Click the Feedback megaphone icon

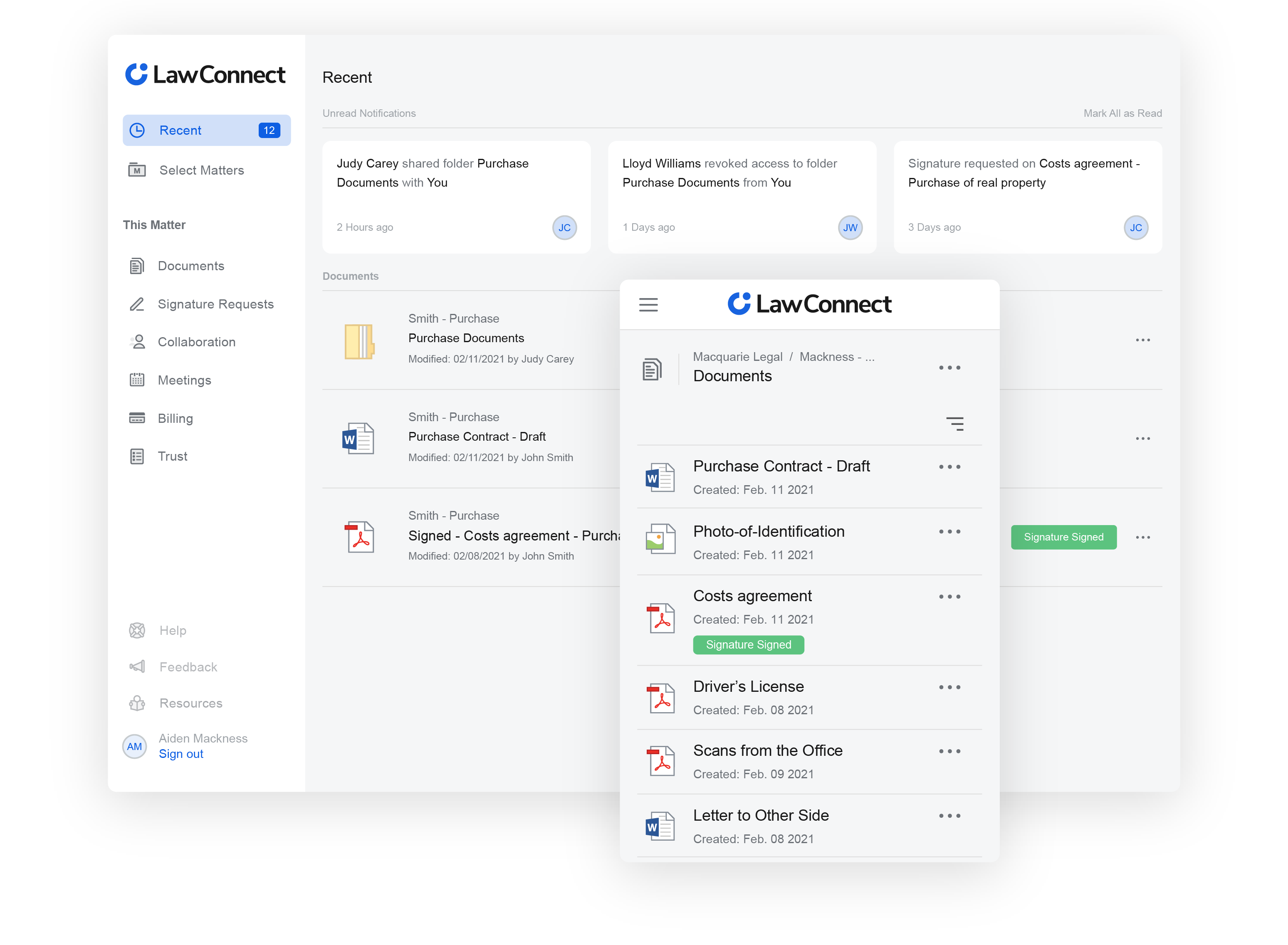click(x=137, y=666)
